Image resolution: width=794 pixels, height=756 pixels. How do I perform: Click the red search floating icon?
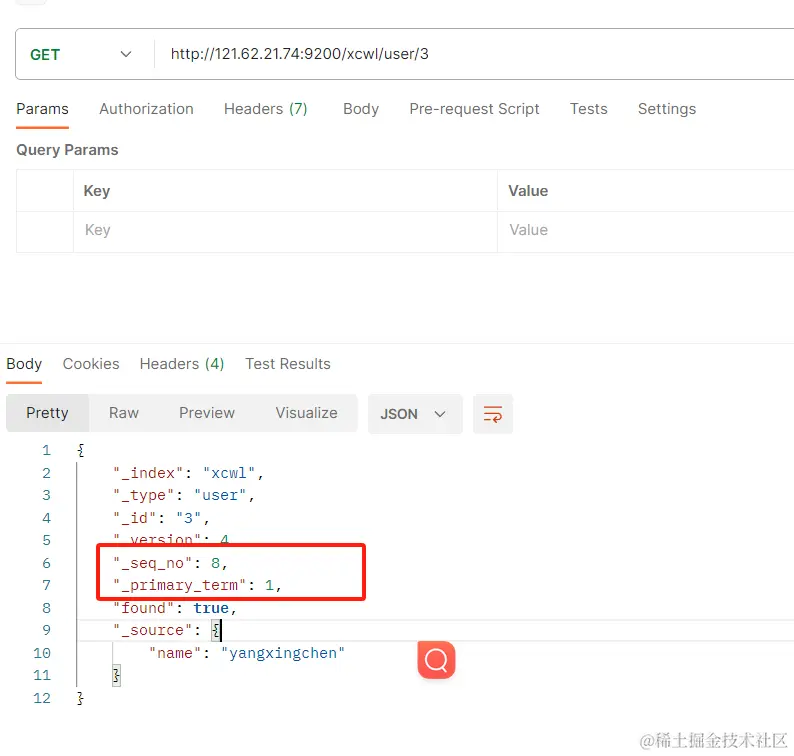pos(436,660)
